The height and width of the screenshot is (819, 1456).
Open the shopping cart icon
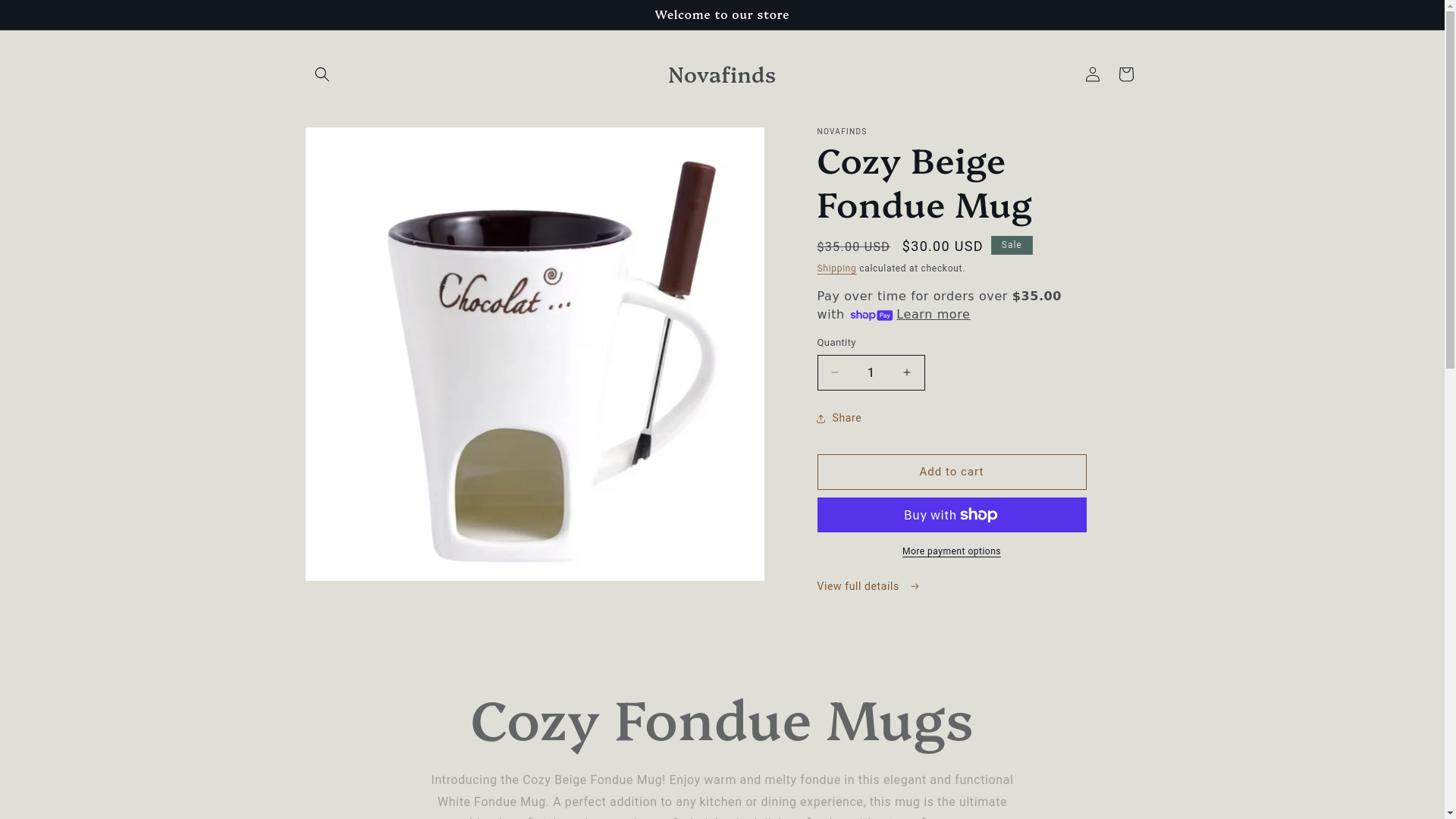click(x=1125, y=74)
